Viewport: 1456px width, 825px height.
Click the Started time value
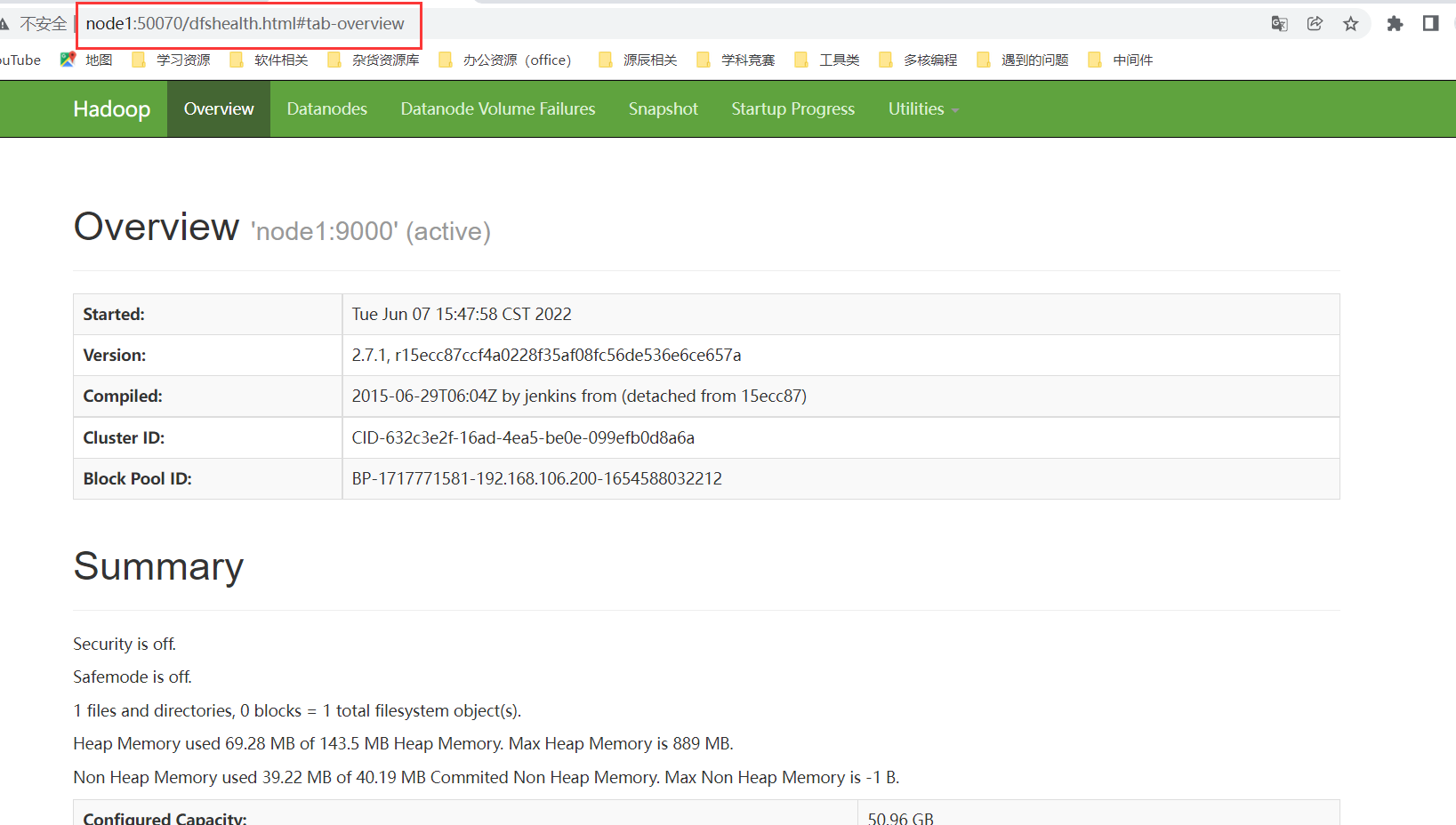[462, 314]
